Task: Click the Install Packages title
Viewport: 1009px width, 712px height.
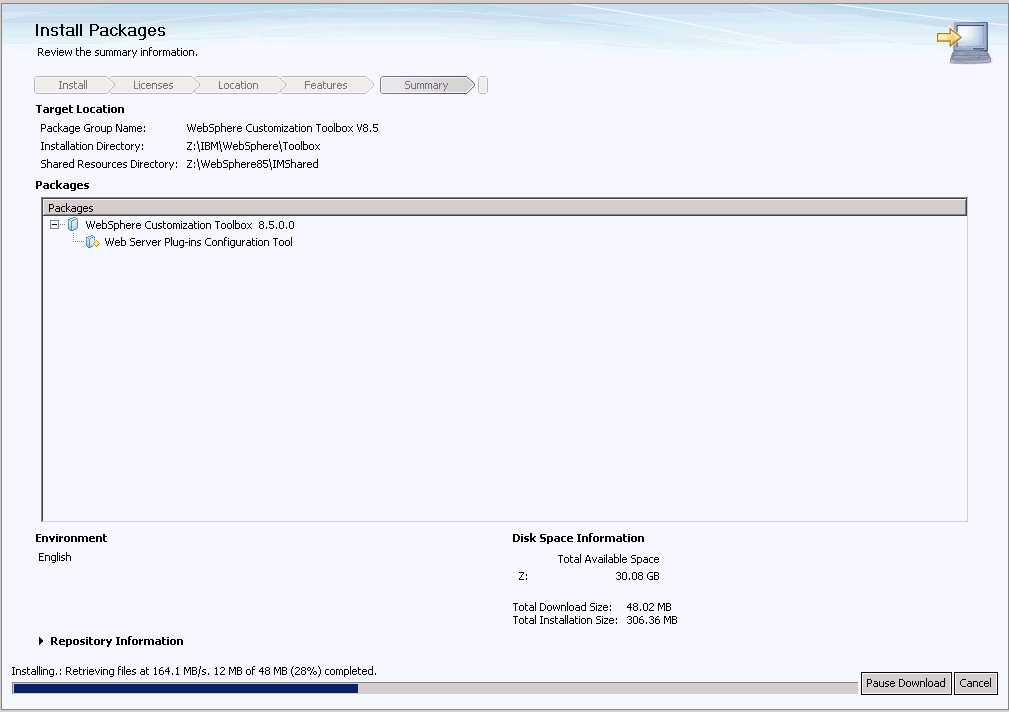Action: point(100,30)
